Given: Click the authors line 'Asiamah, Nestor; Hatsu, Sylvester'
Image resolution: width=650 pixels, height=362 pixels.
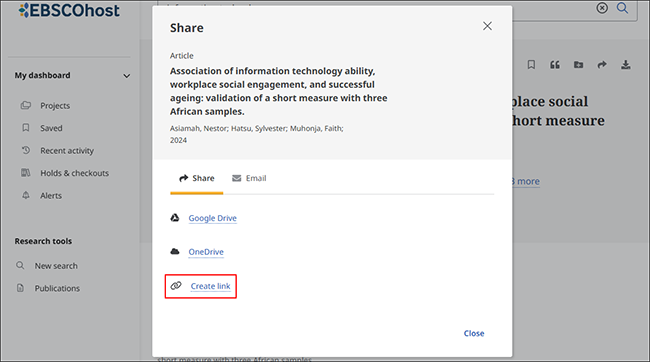Looking at the screenshot, I should tap(257, 129).
